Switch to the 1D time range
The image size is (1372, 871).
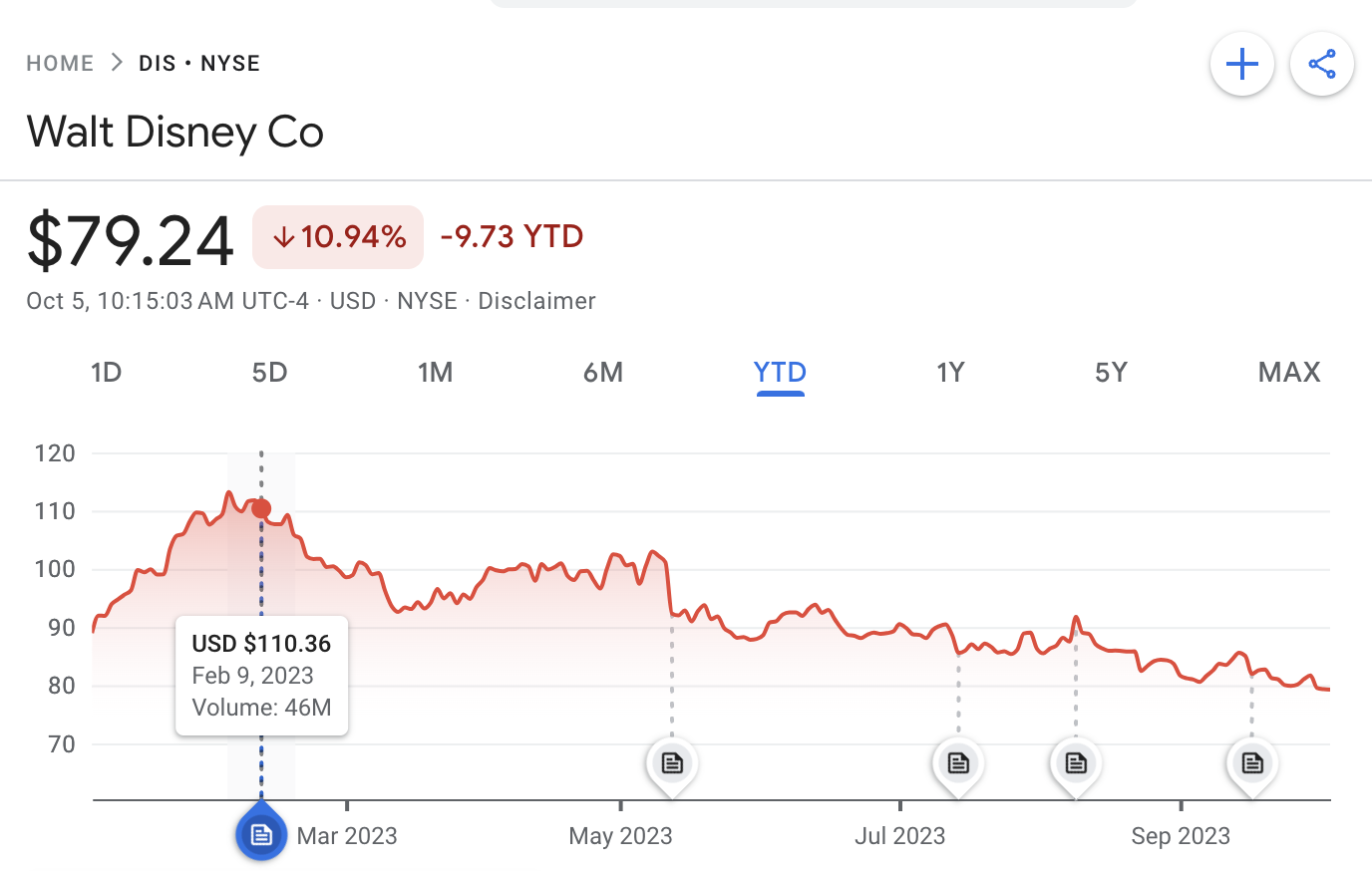[106, 373]
